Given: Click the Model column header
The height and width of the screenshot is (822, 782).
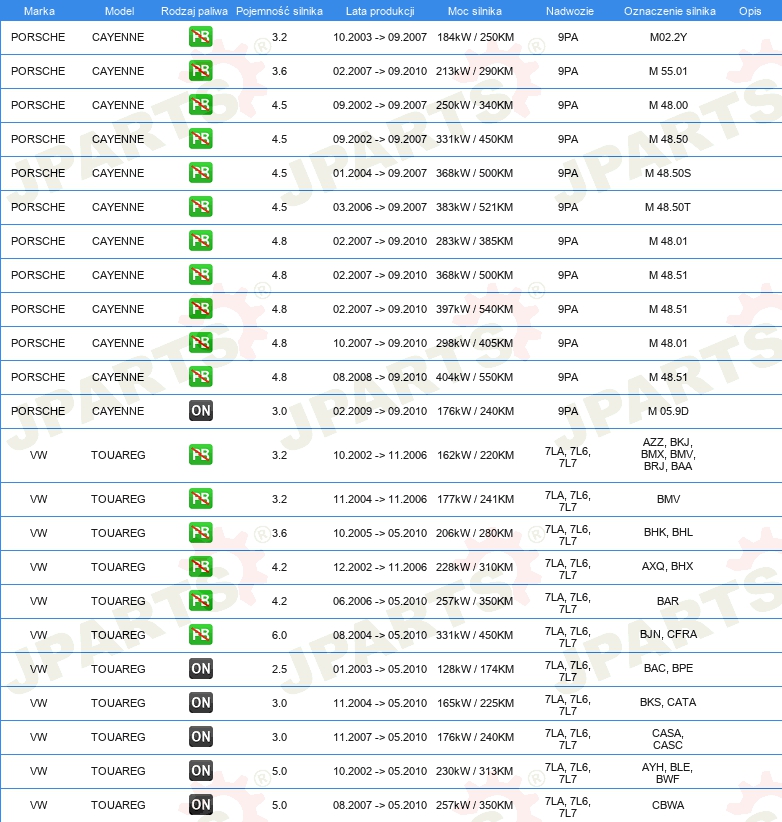Looking at the screenshot, I should coord(120,11).
